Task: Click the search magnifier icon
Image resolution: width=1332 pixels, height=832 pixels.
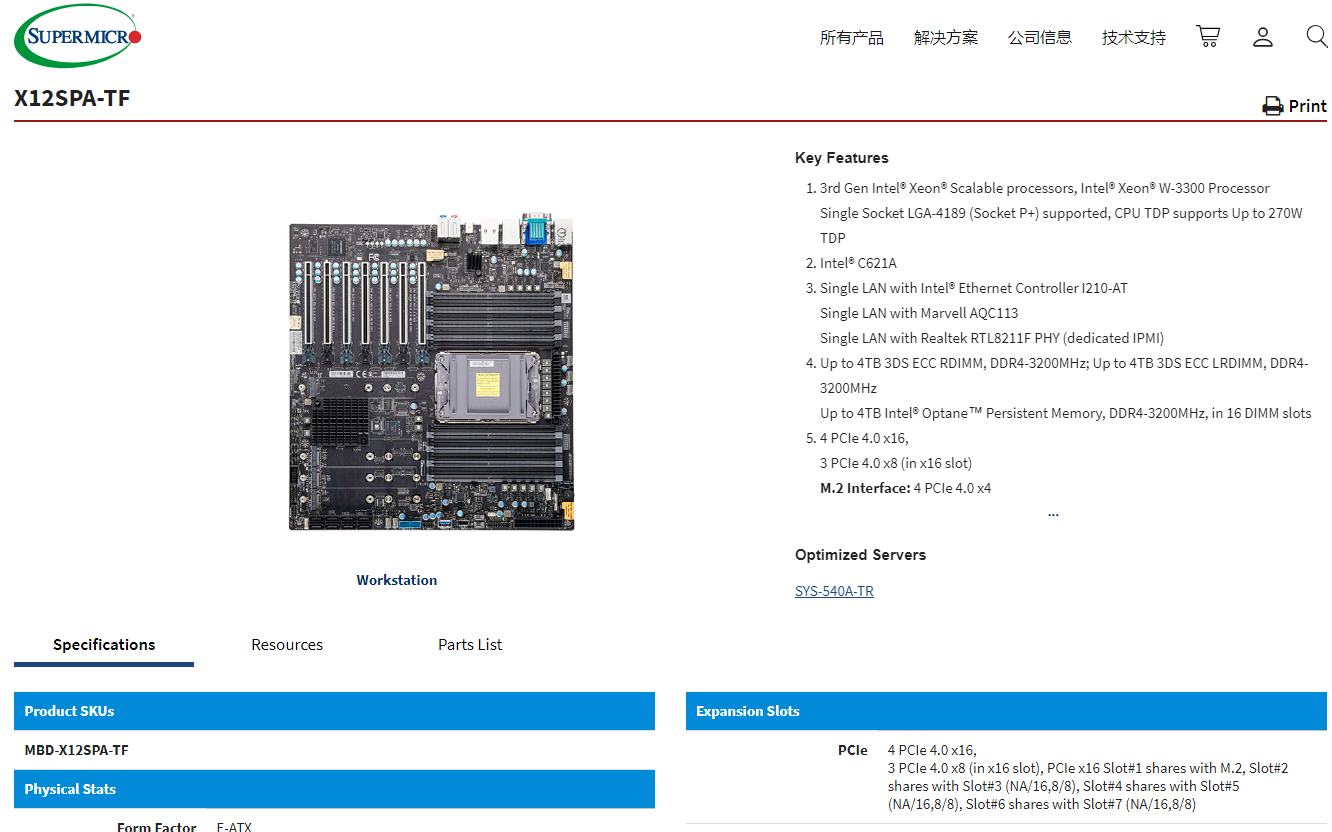Action: tap(1316, 37)
